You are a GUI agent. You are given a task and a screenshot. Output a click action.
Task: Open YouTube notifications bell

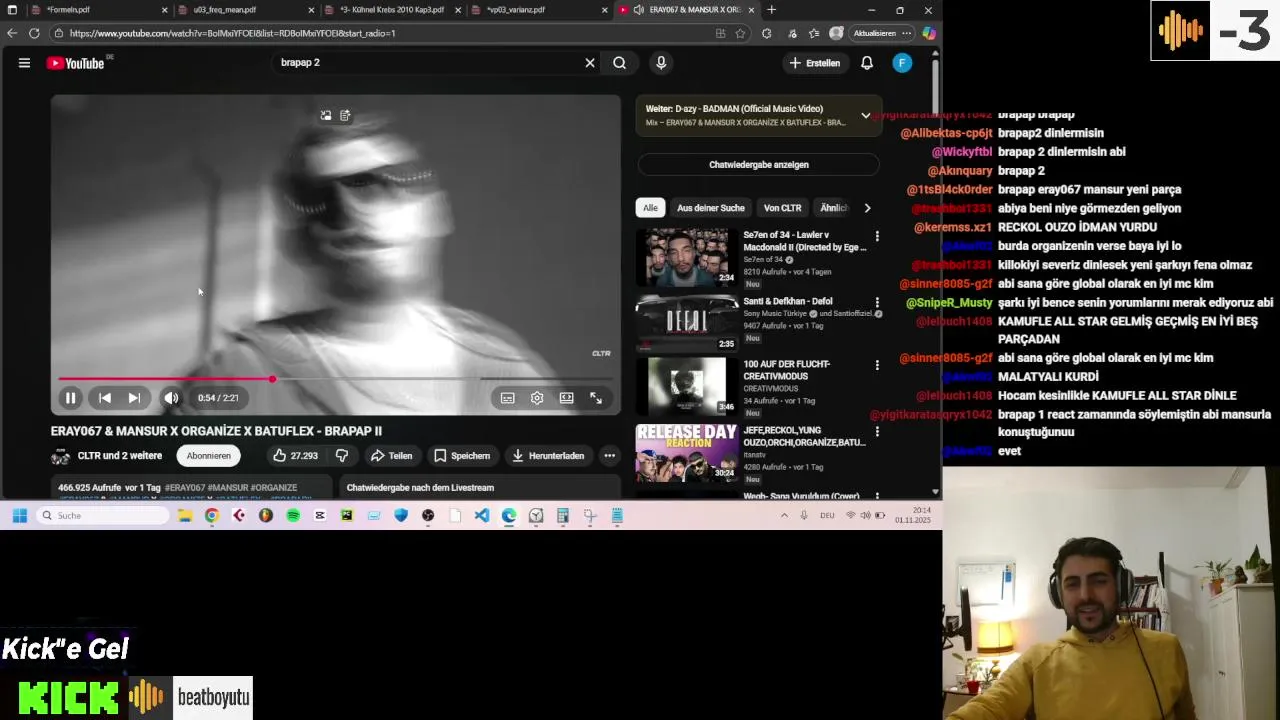[867, 63]
